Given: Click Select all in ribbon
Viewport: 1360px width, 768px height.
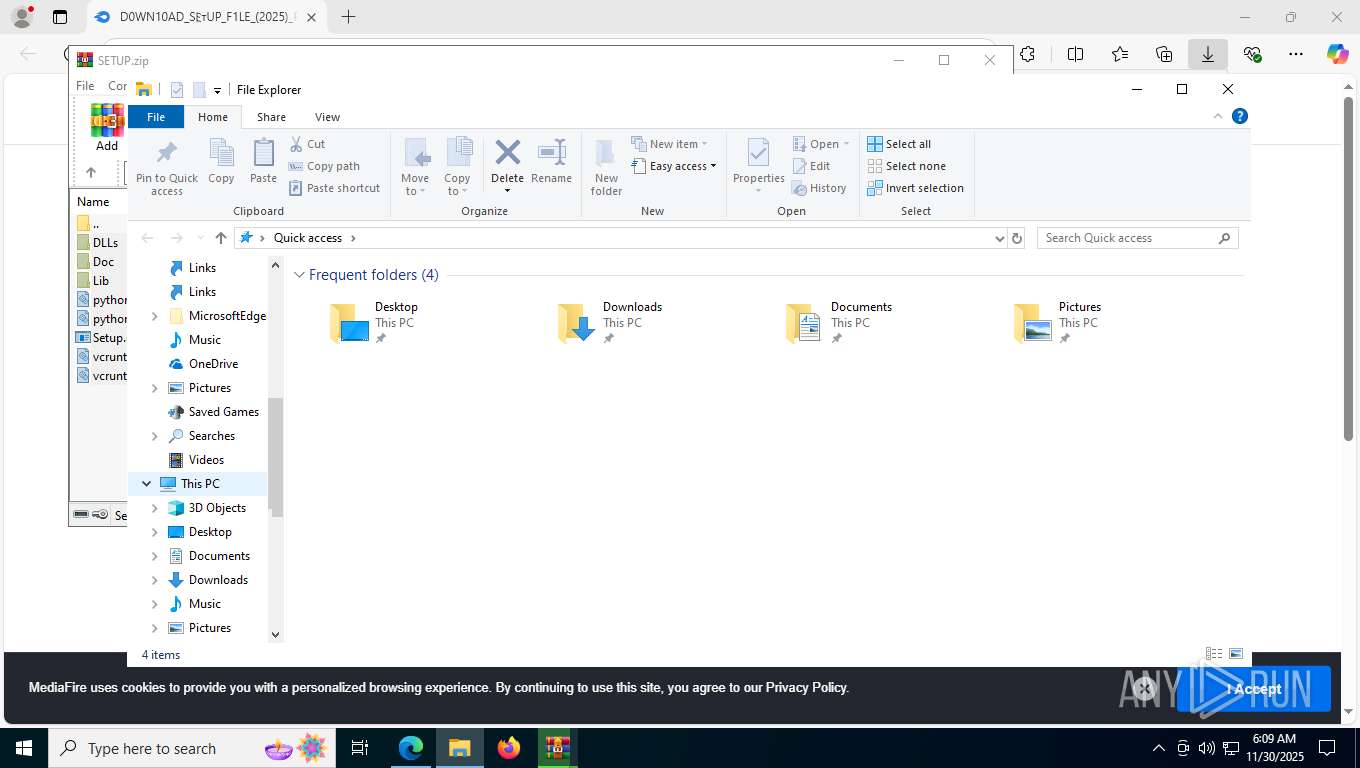Looking at the screenshot, I should [x=899, y=144].
